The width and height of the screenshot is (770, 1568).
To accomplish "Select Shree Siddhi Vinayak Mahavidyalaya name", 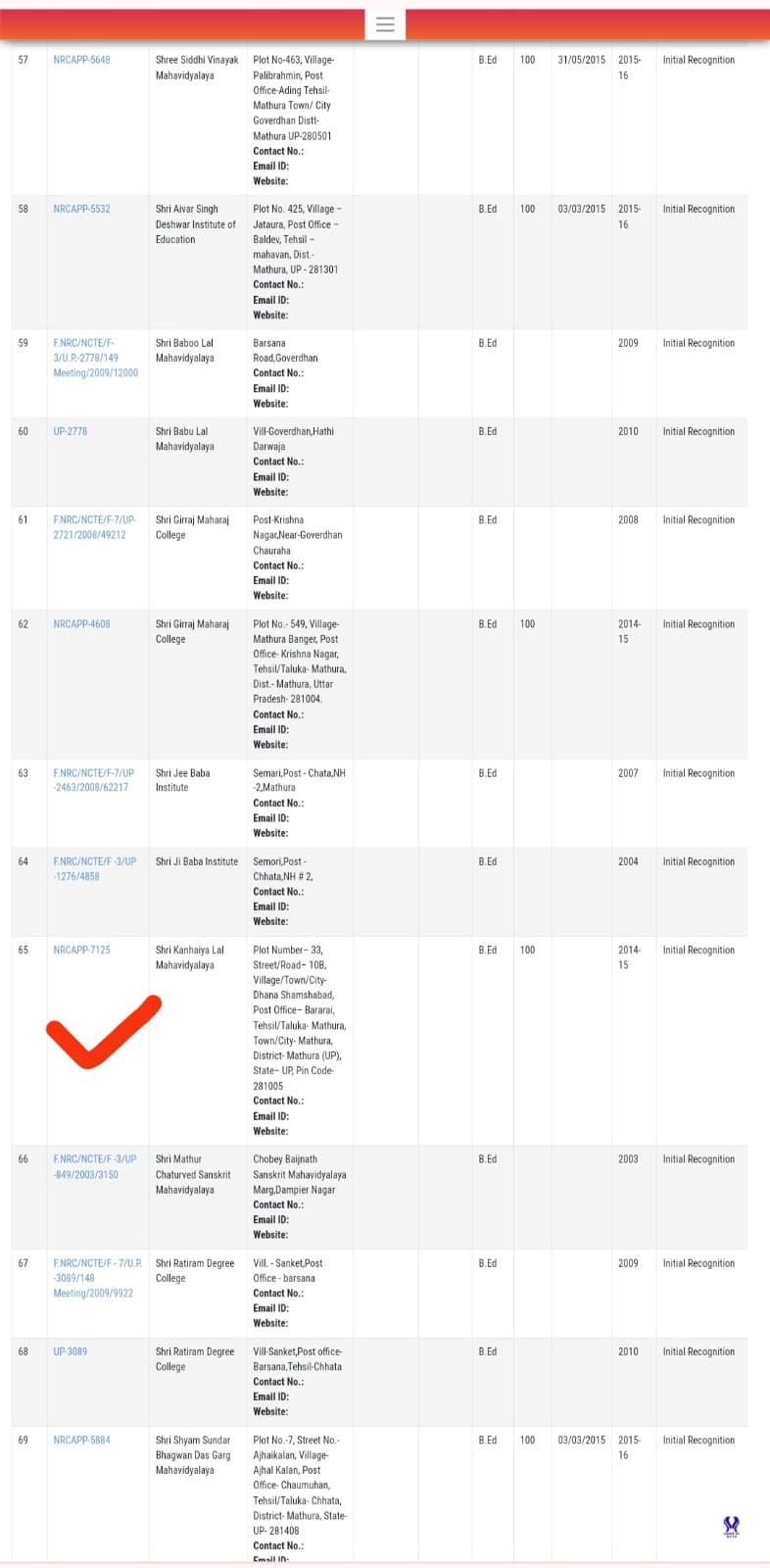I will coord(196,68).
